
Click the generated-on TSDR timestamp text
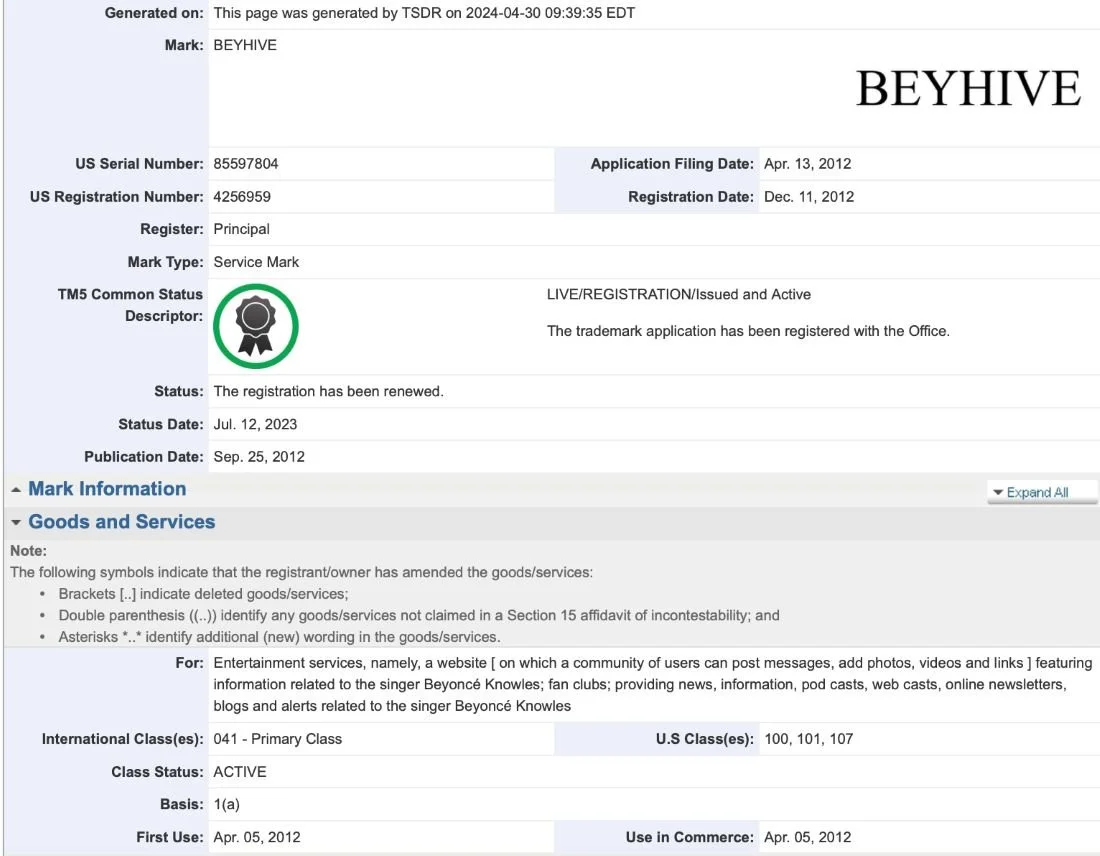(x=424, y=13)
